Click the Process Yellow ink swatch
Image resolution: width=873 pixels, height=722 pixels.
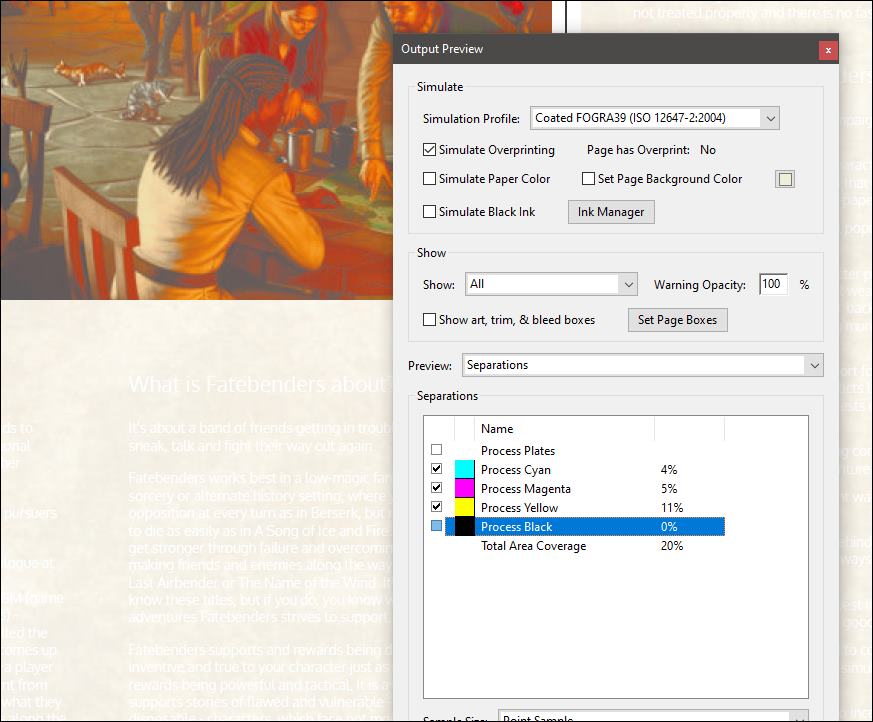tap(463, 507)
